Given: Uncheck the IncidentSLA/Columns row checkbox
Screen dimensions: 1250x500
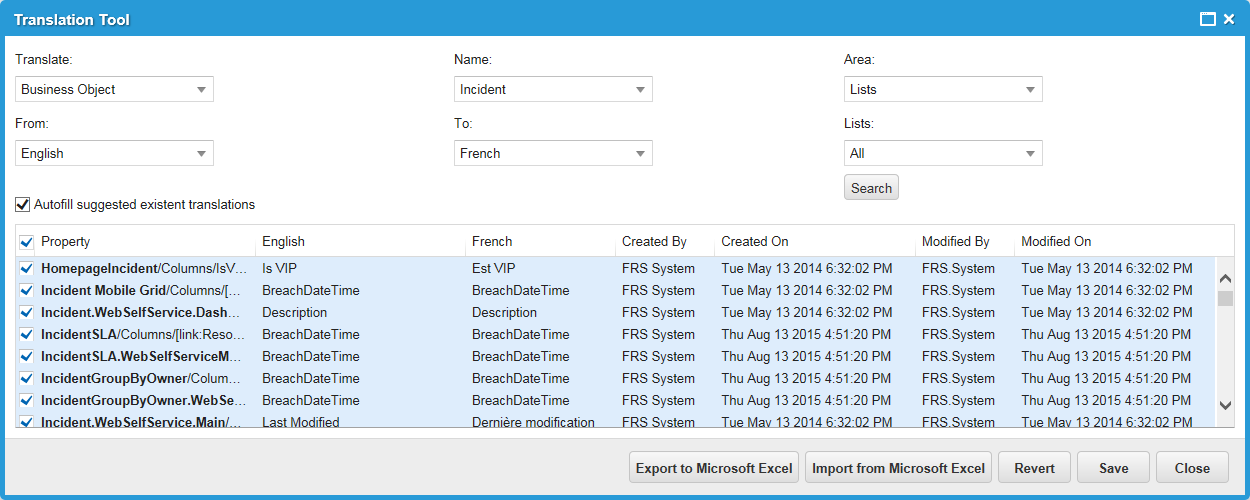Looking at the screenshot, I should (27, 335).
